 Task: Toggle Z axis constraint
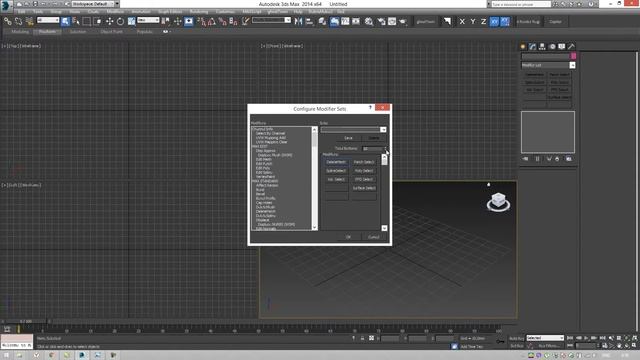[483, 21]
